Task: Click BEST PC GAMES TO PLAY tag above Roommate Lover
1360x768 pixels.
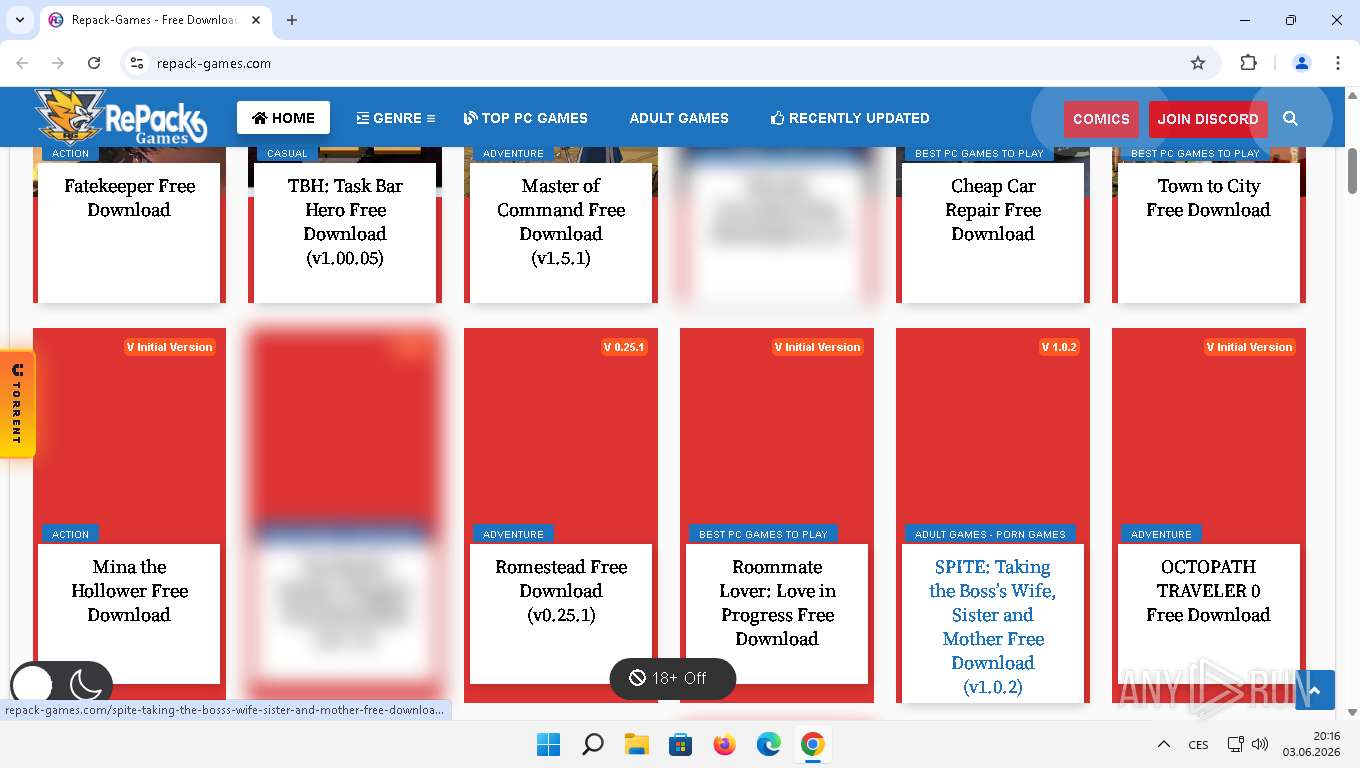Action: pyautogui.click(x=763, y=534)
